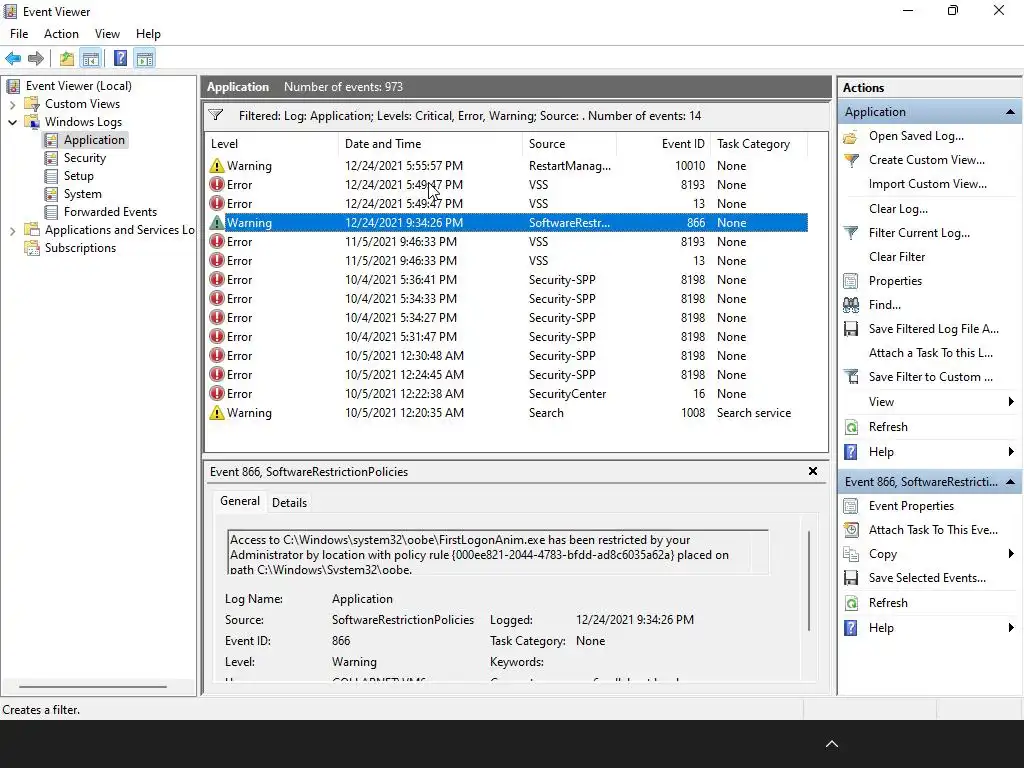Click Clear Filter action

pyautogui.click(x=897, y=257)
